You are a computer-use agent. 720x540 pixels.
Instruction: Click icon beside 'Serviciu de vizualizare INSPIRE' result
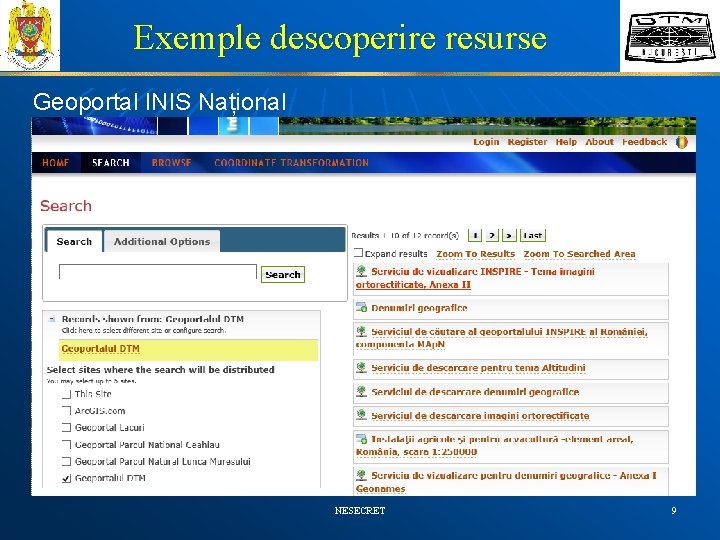click(x=361, y=271)
